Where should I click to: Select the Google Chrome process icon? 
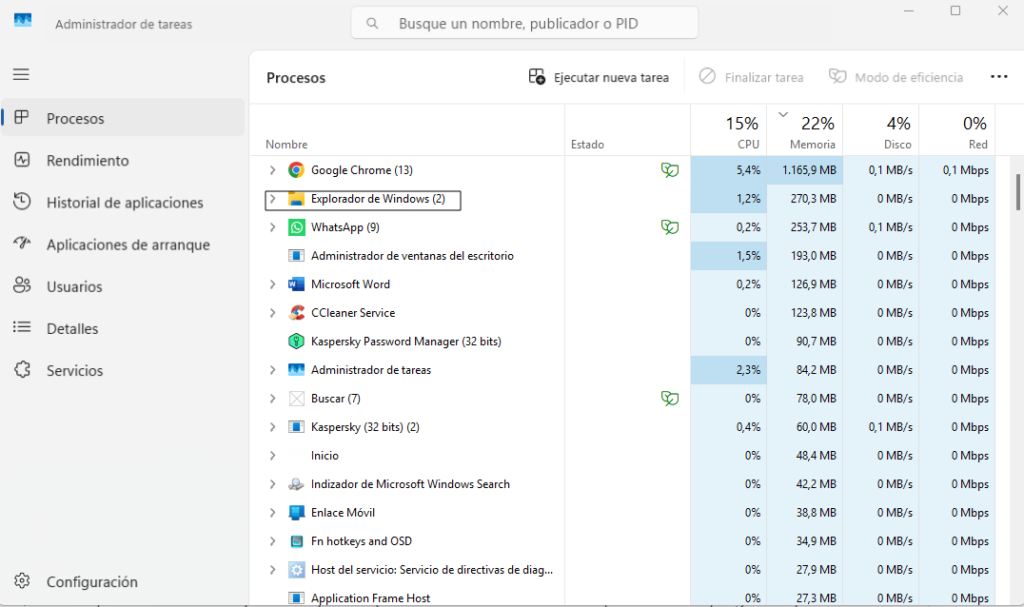click(x=295, y=170)
